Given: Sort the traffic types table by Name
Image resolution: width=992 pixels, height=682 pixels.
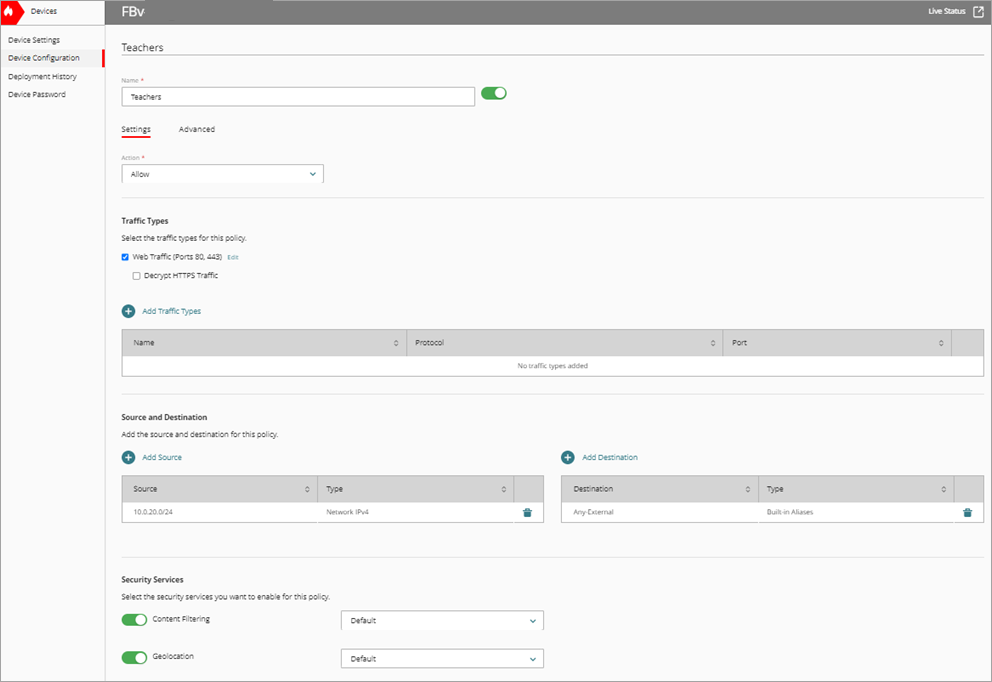Looking at the screenshot, I should 396,342.
